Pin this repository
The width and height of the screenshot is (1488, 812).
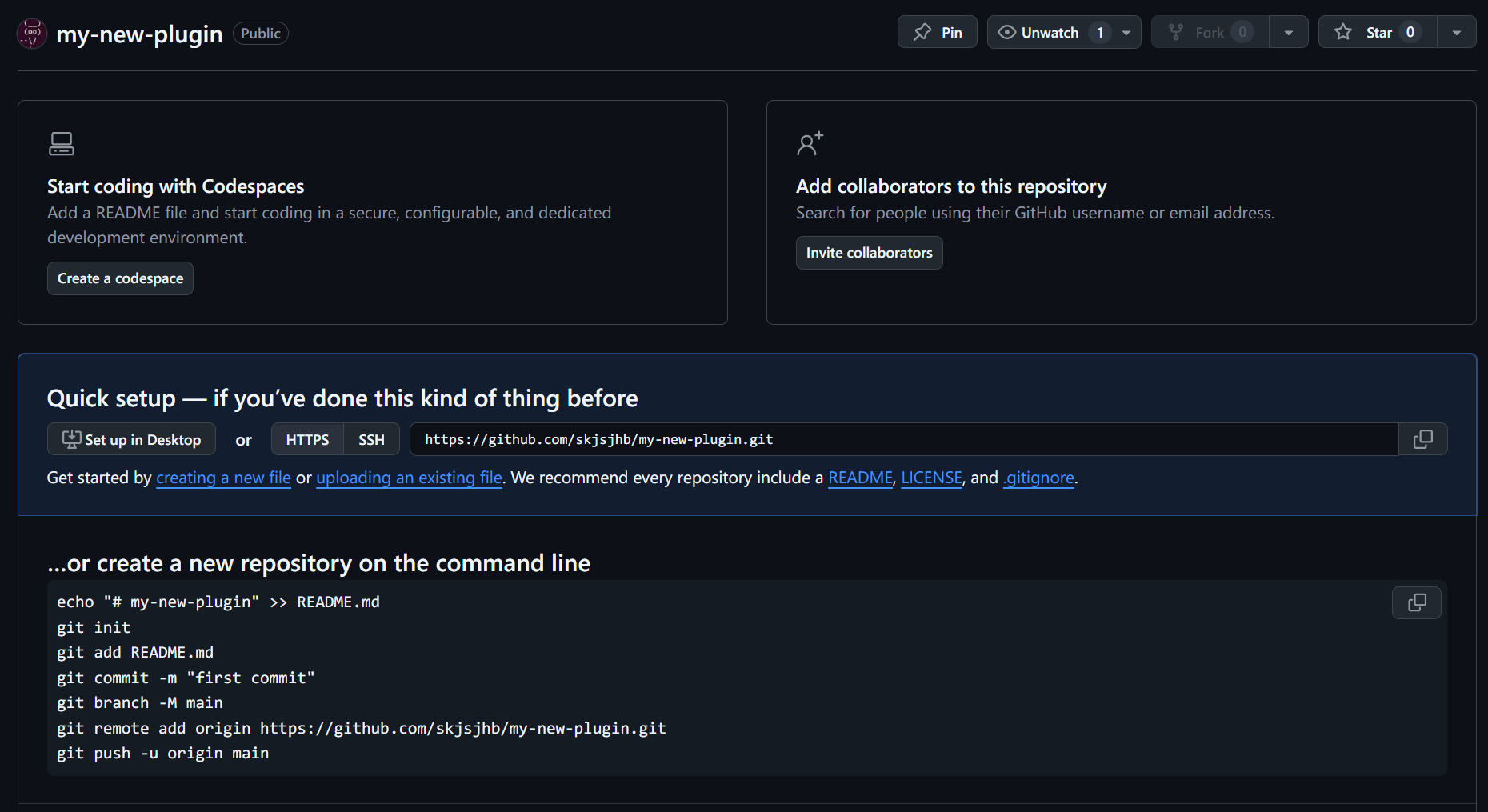[936, 32]
